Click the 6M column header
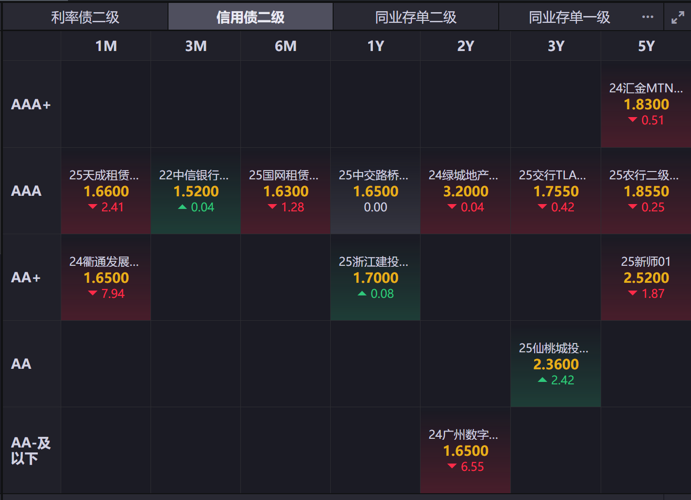Viewport: 691px width, 500px height. click(x=286, y=46)
